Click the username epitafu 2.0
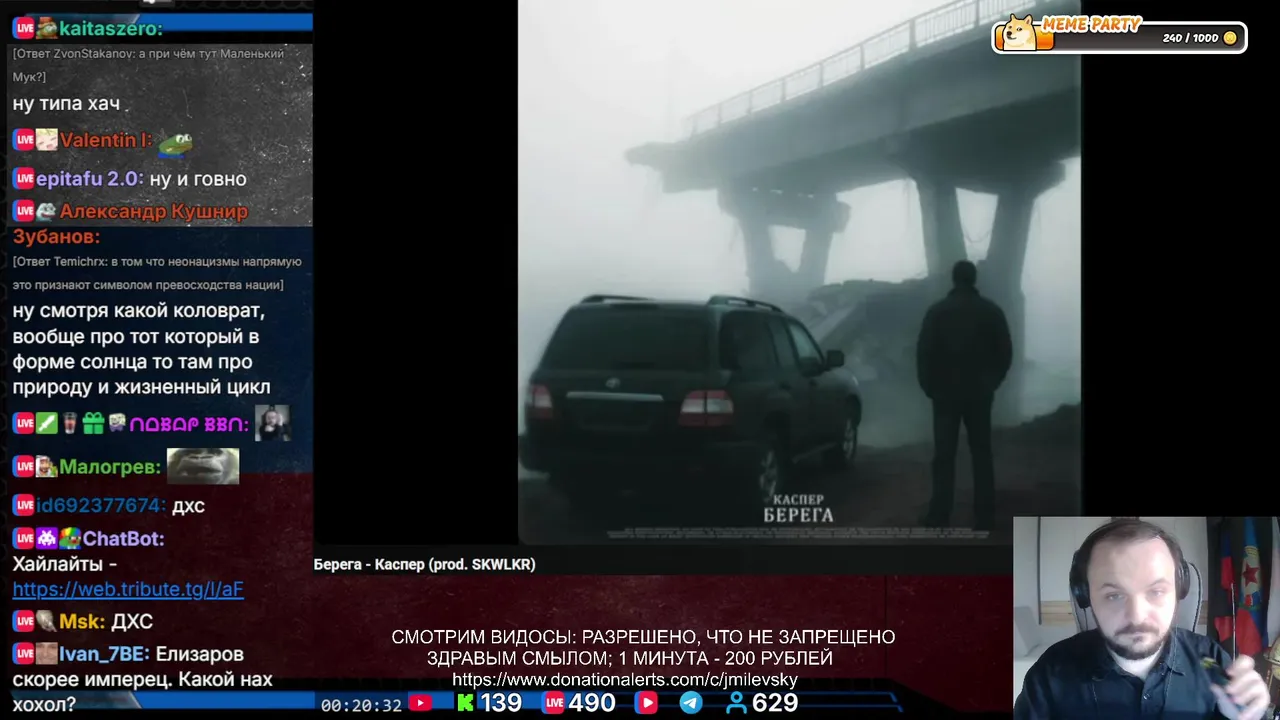The width and height of the screenshot is (1280, 720). (90, 179)
